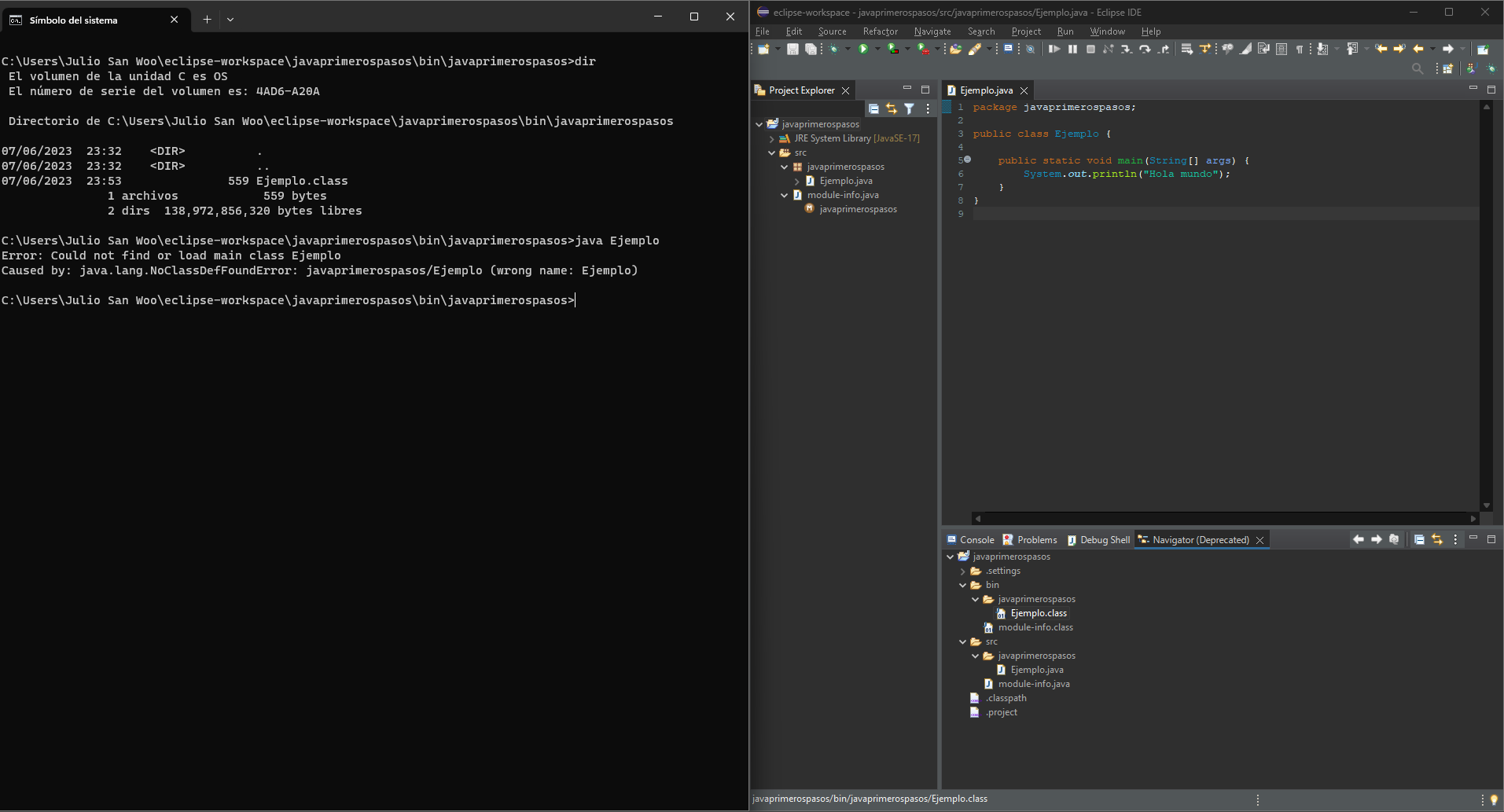This screenshot has width=1504, height=812.
Task: Click the Search magnifier icon in Eclipse
Action: coord(1418,68)
